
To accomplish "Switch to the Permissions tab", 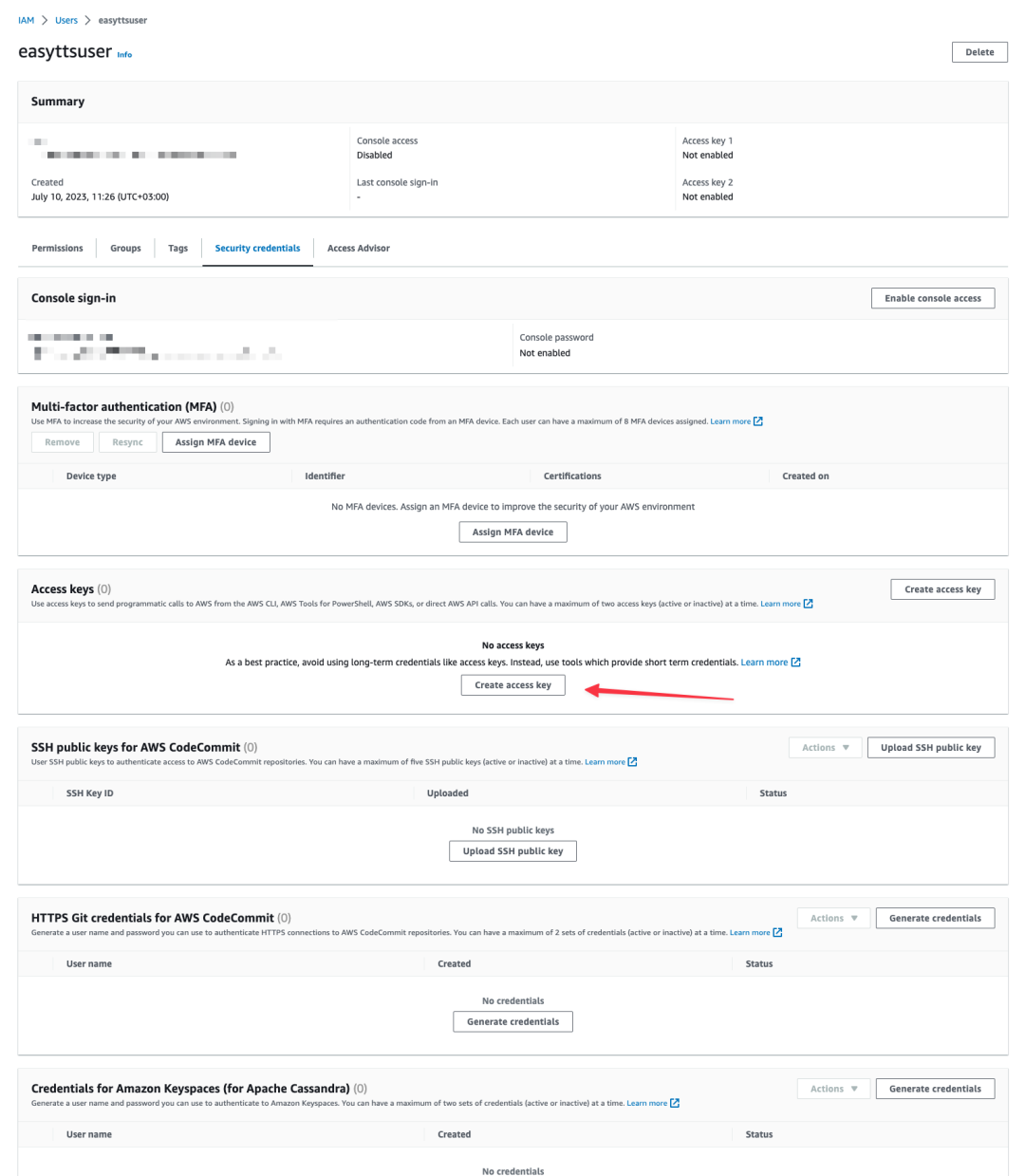I will pyautogui.click(x=57, y=249).
